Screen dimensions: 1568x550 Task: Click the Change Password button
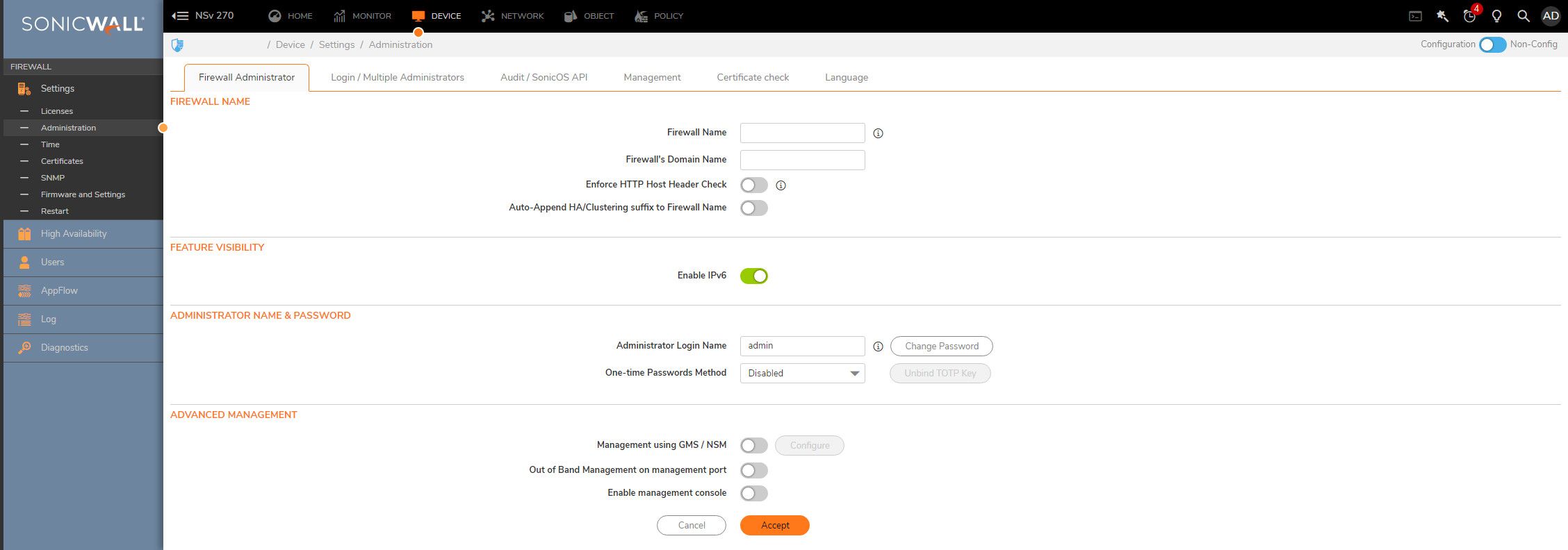click(941, 347)
